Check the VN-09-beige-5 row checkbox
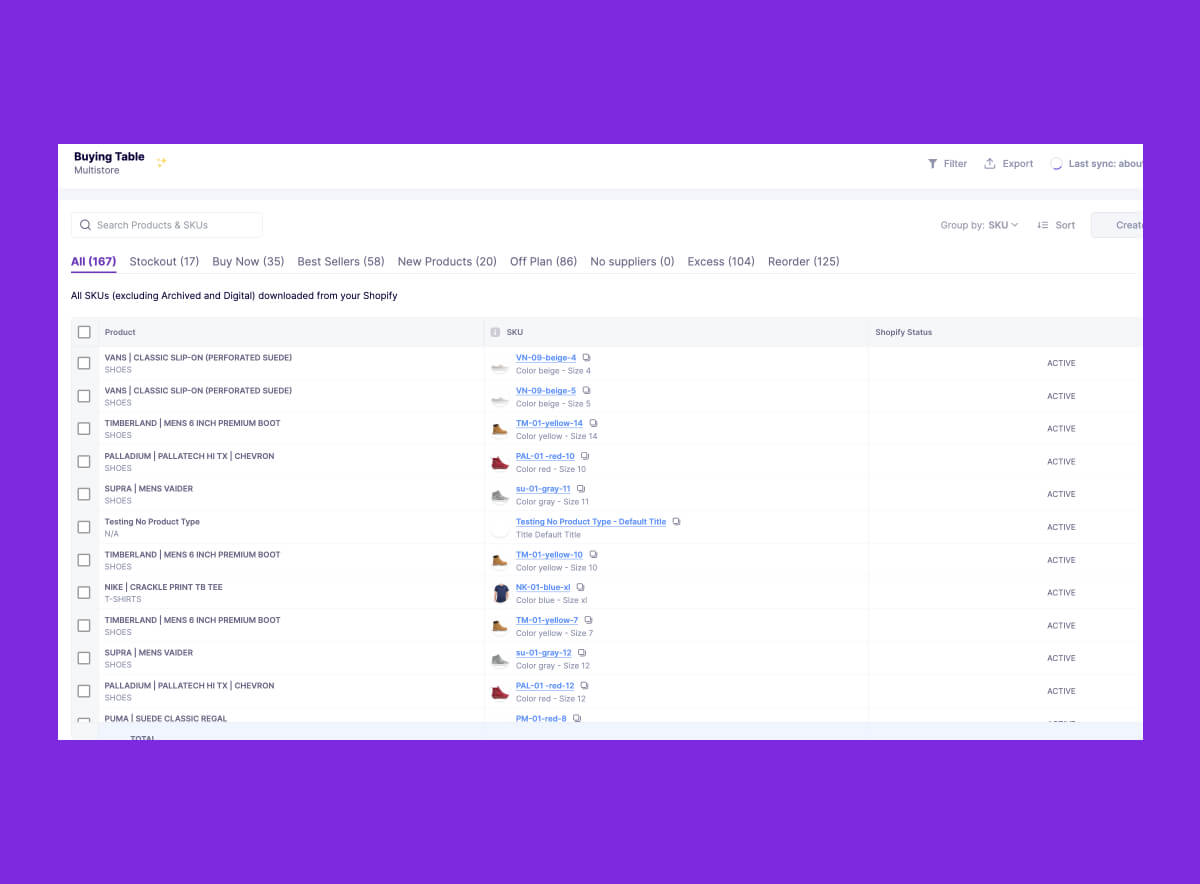Viewport: 1200px width, 884px height. pyautogui.click(x=84, y=396)
